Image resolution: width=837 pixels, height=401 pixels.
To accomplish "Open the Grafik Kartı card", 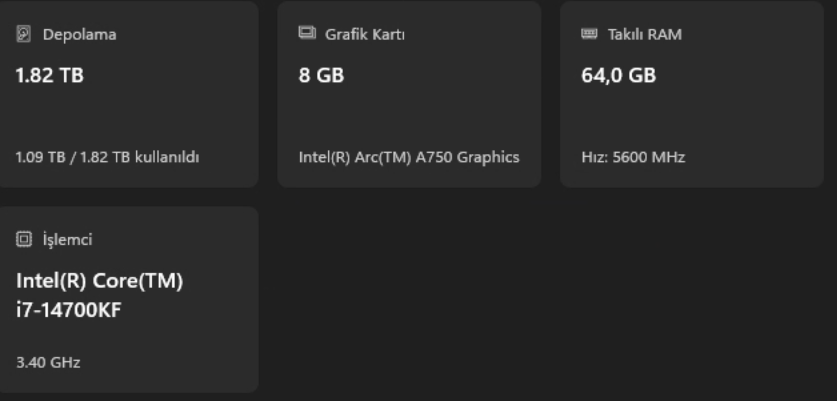I will [x=409, y=94].
